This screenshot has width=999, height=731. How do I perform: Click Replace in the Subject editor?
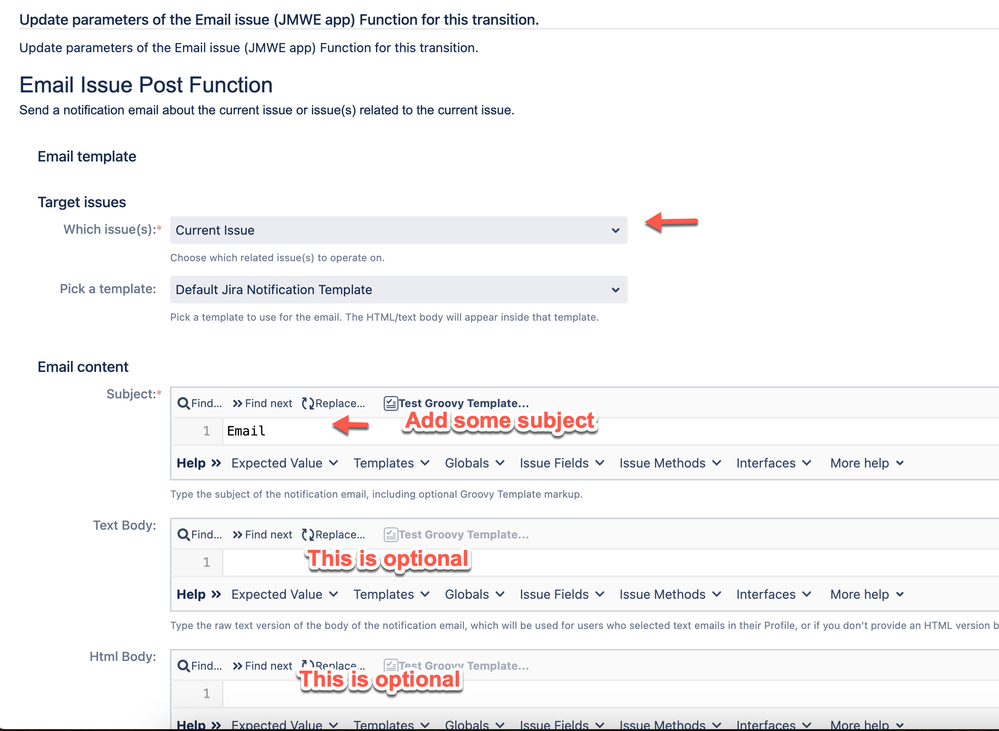click(x=333, y=403)
